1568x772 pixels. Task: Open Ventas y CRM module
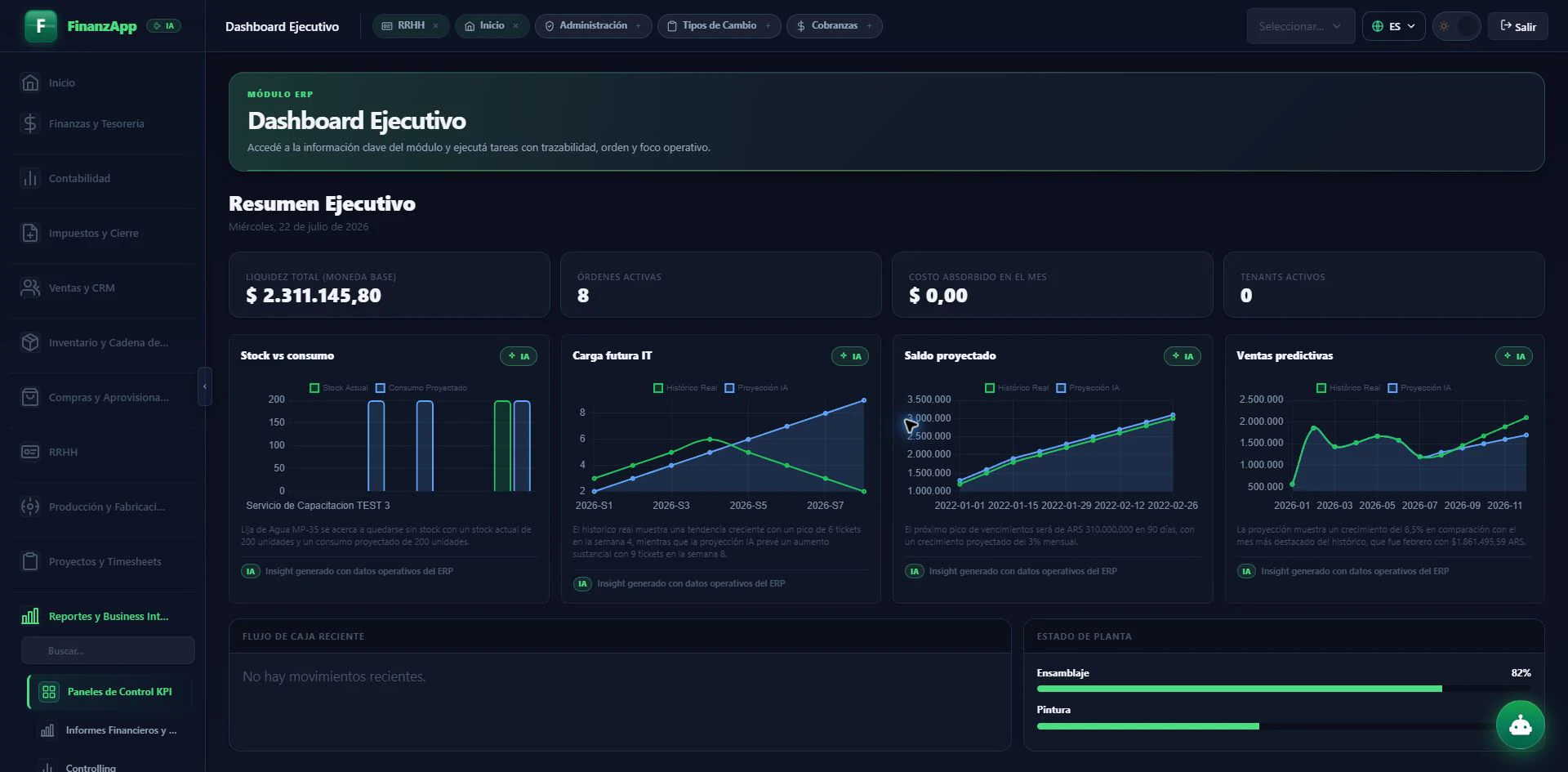pos(102,288)
